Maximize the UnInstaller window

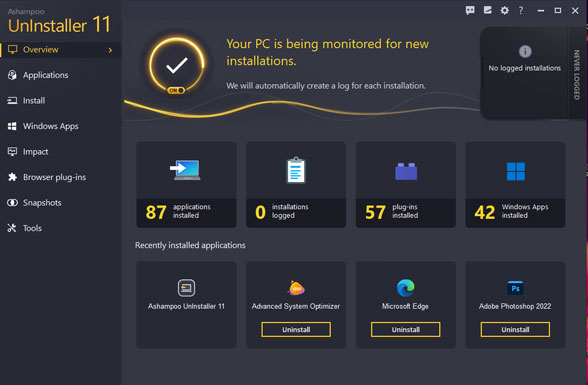[x=558, y=10]
